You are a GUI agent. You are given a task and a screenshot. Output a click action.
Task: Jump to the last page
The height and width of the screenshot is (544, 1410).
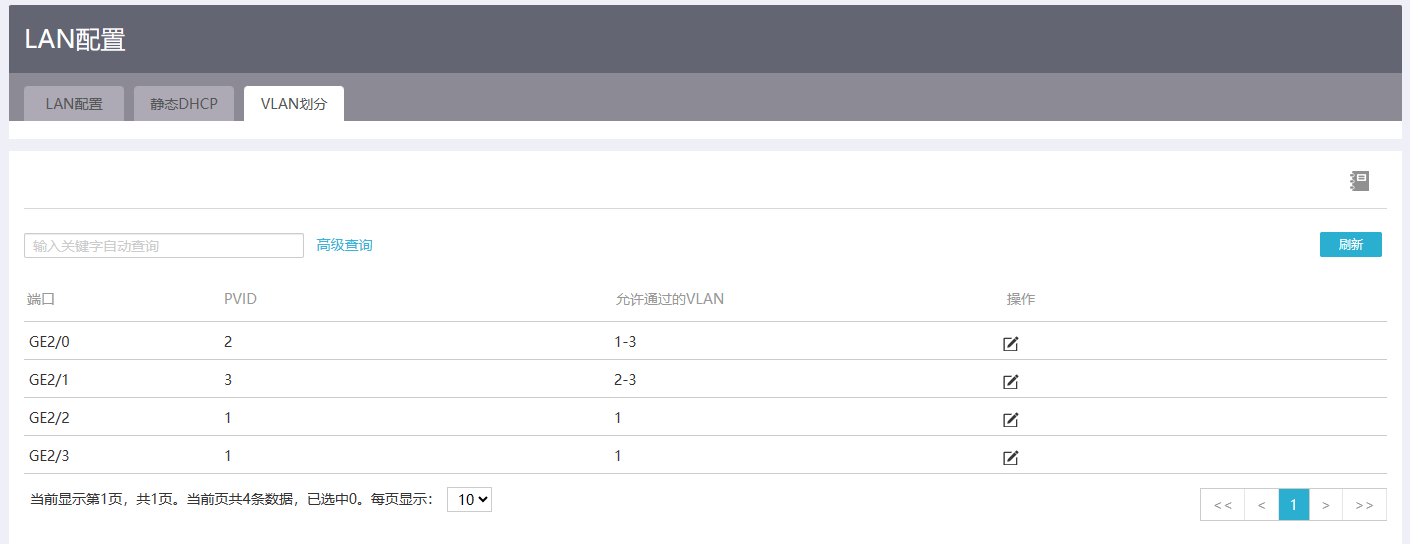click(x=1364, y=505)
